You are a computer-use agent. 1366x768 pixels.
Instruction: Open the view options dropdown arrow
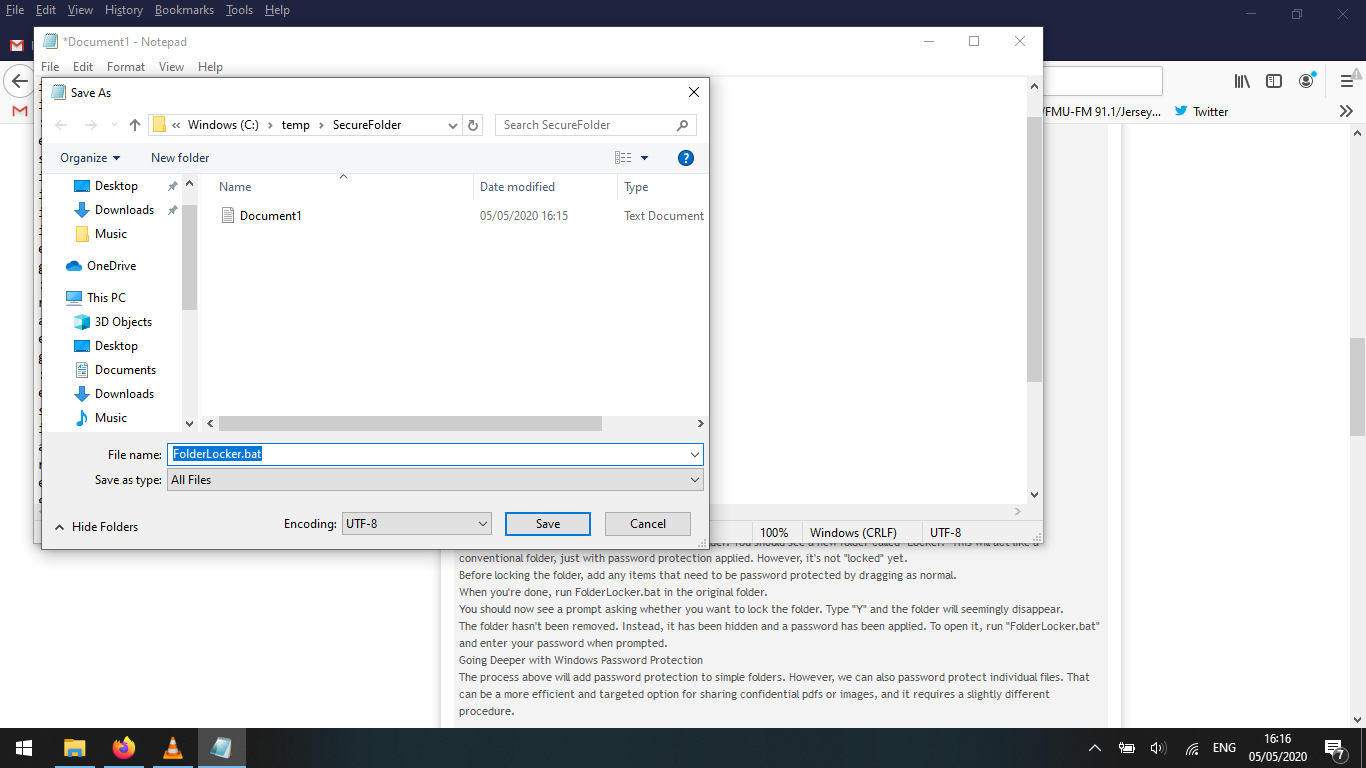pyautogui.click(x=644, y=158)
